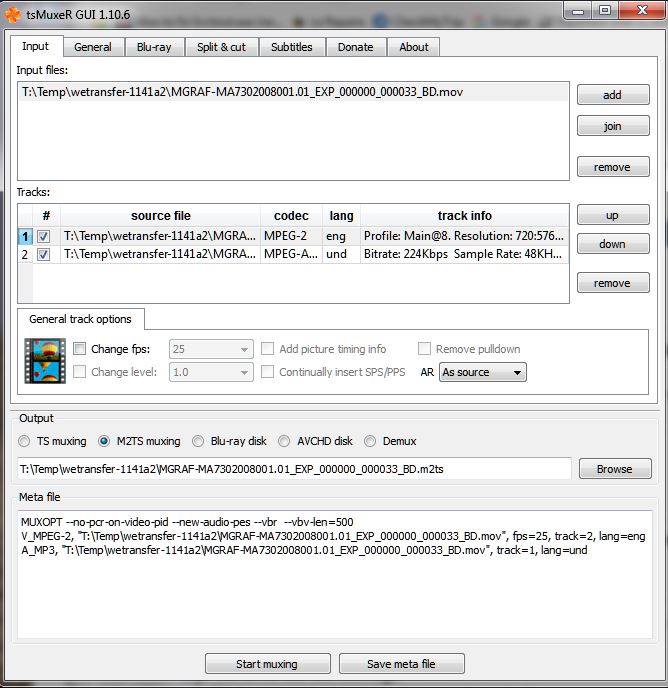Click the add input file button
668x688 pixels.
tap(613, 95)
